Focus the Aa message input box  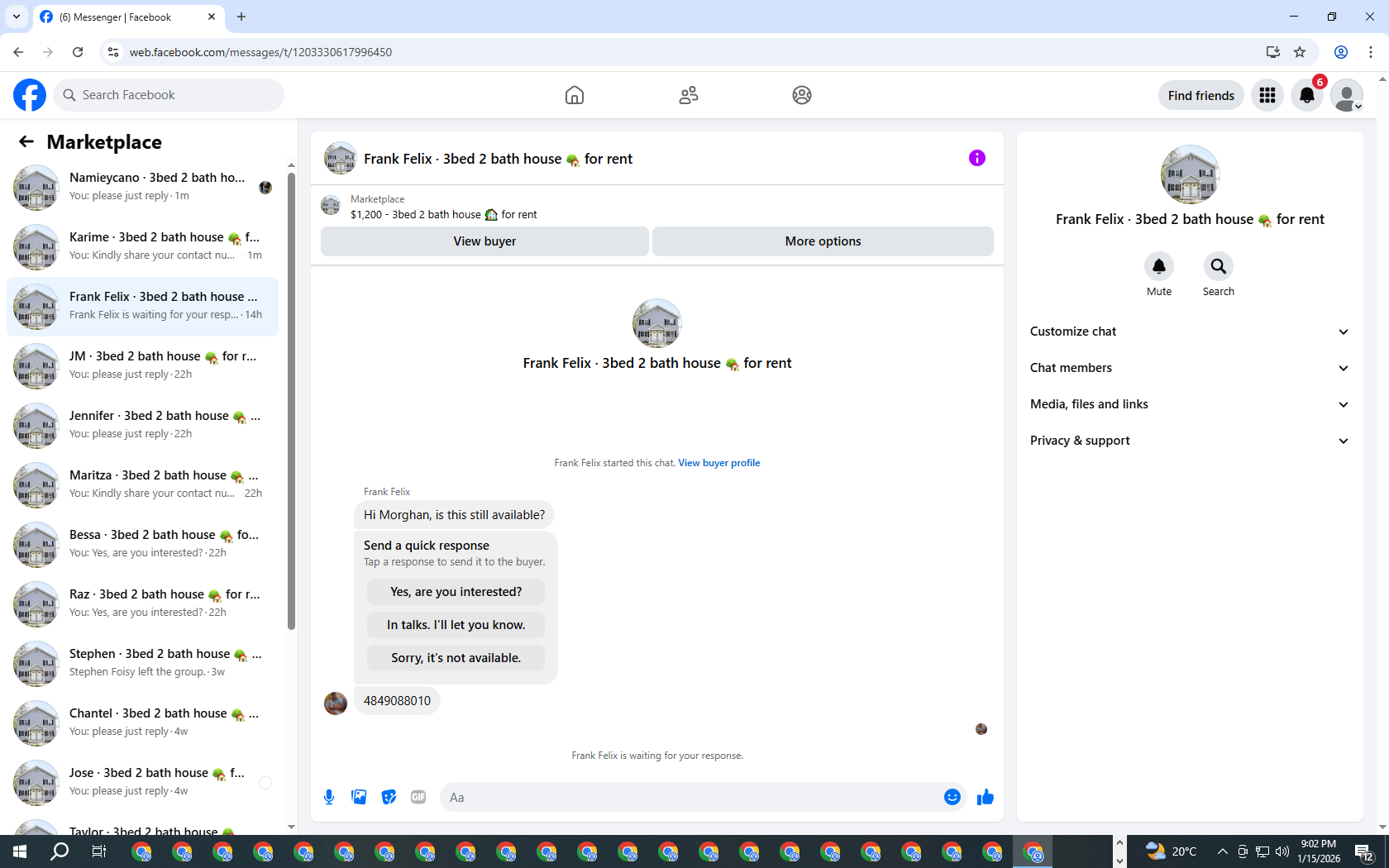tap(690, 798)
